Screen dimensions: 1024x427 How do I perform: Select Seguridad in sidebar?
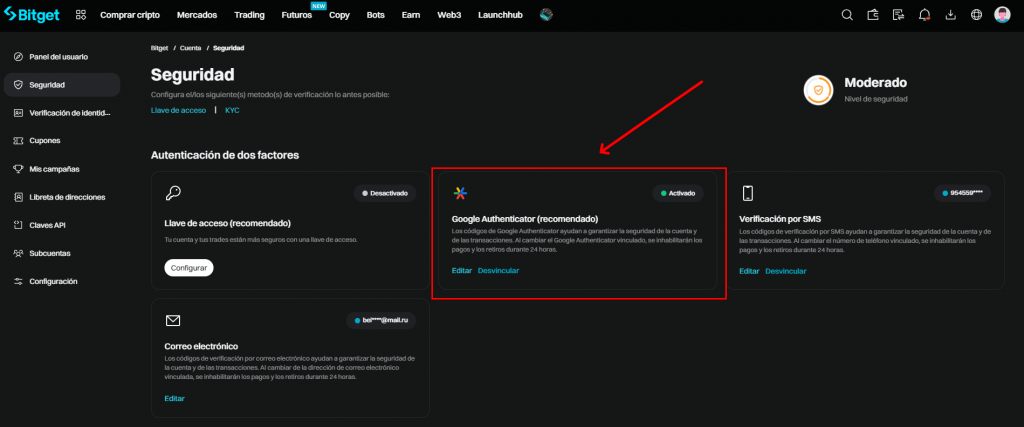pos(62,85)
